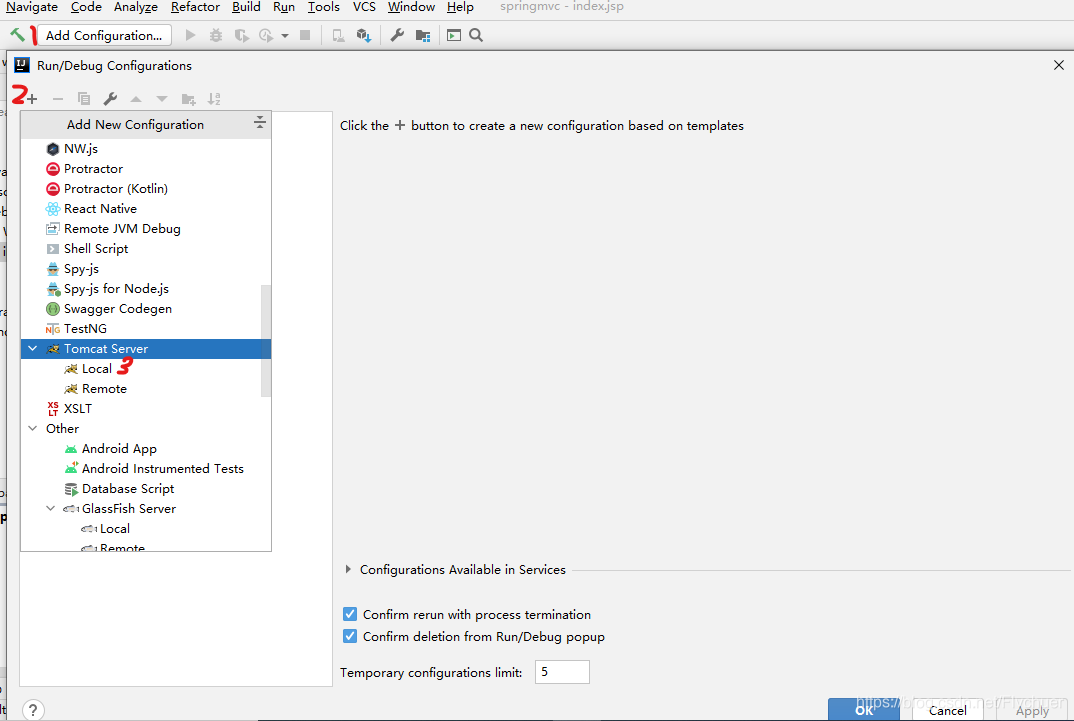
Task: Click the Move Down arrow icon
Action: tap(162, 99)
